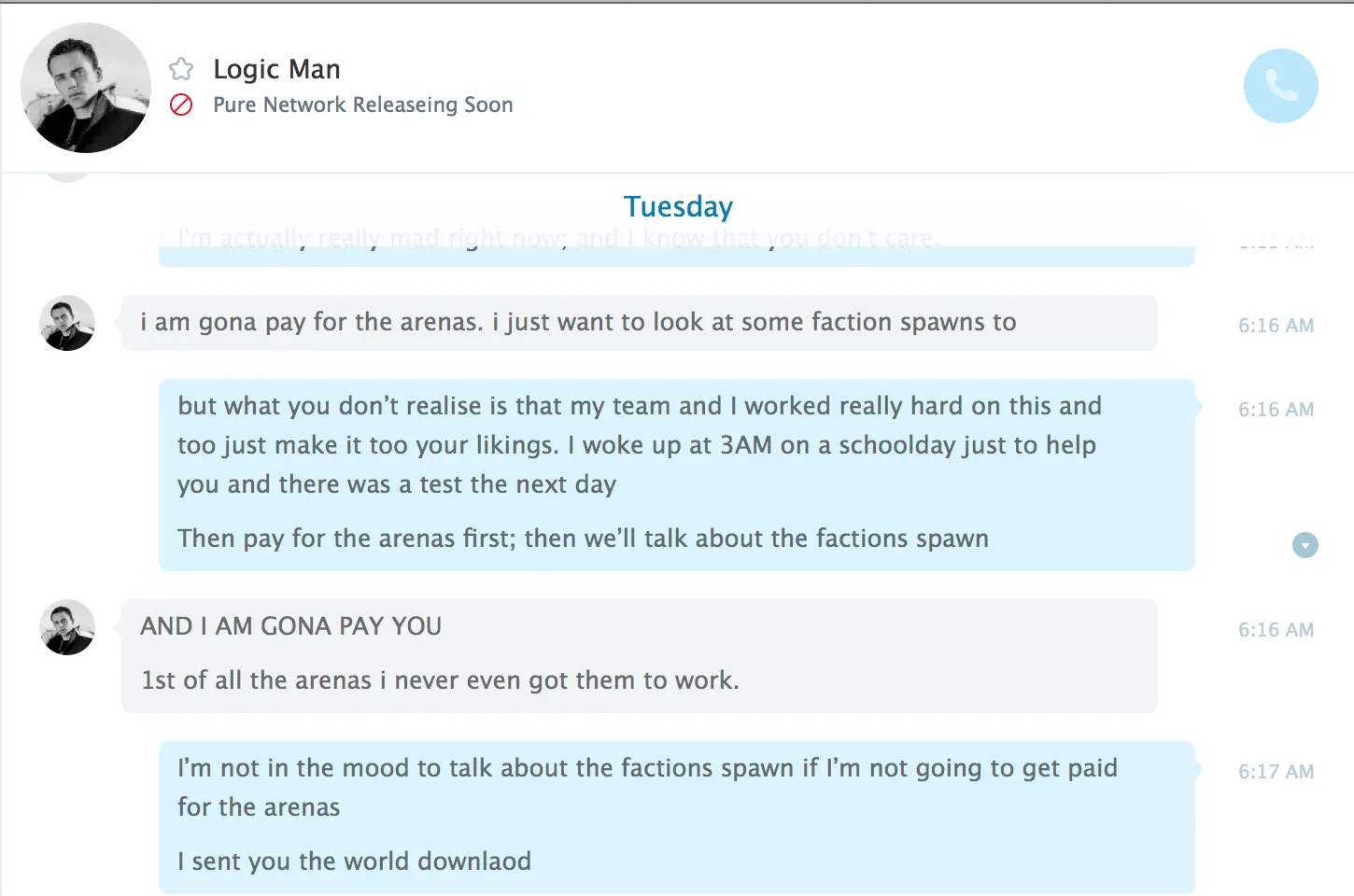Click the "I'm not in the mood" message
The width and height of the screenshot is (1354, 896).
(x=646, y=787)
